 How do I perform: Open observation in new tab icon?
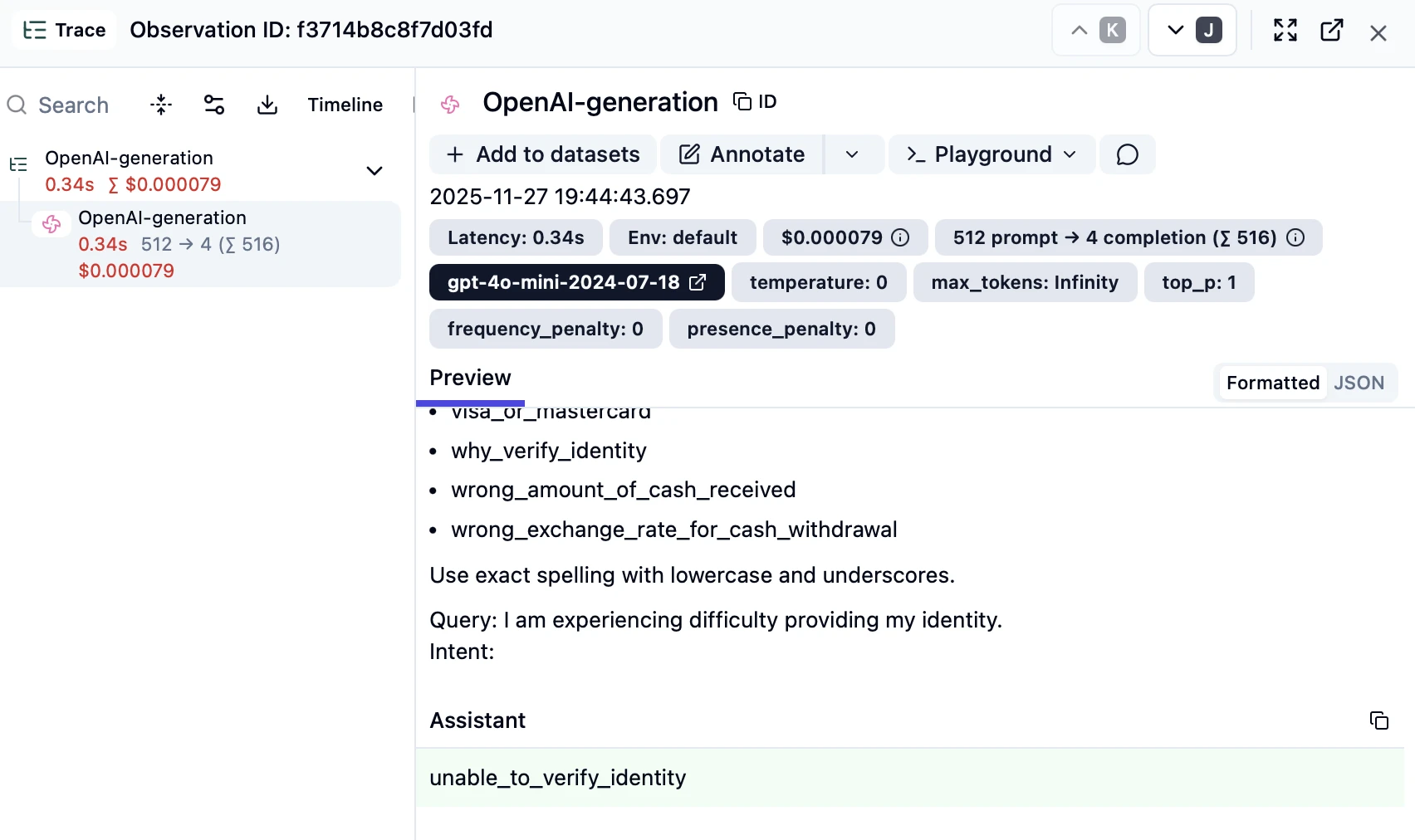1332,31
